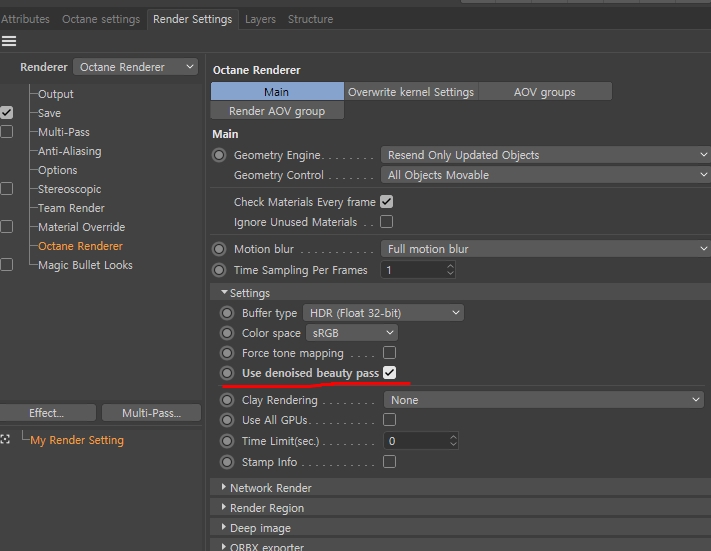Open the Clay Rendering dropdown
The height and width of the screenshot is (551, 711).
pyautogui.click(x=544, y=400)
